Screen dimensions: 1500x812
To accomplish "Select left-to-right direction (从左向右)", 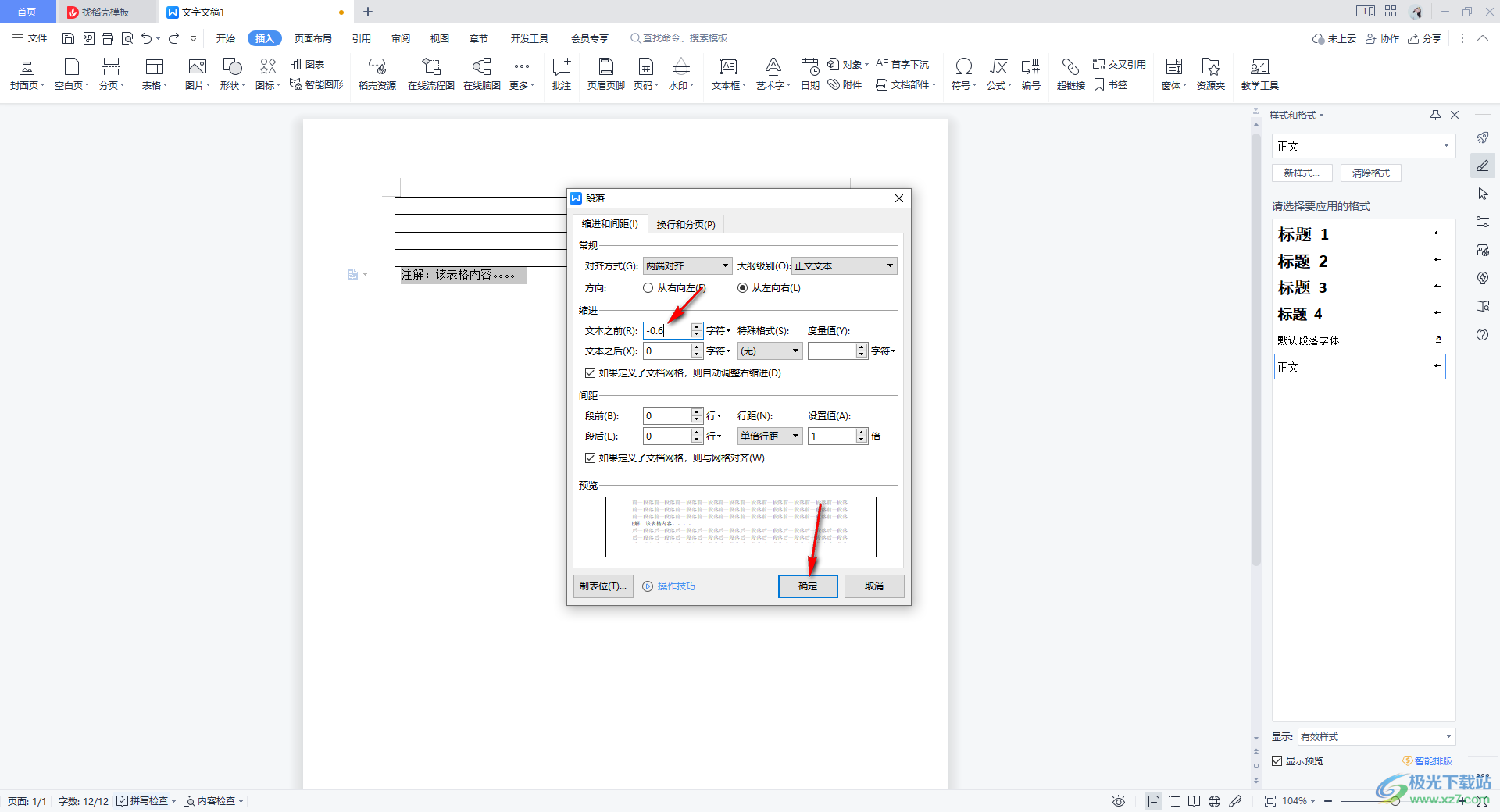I will (769, 288).
